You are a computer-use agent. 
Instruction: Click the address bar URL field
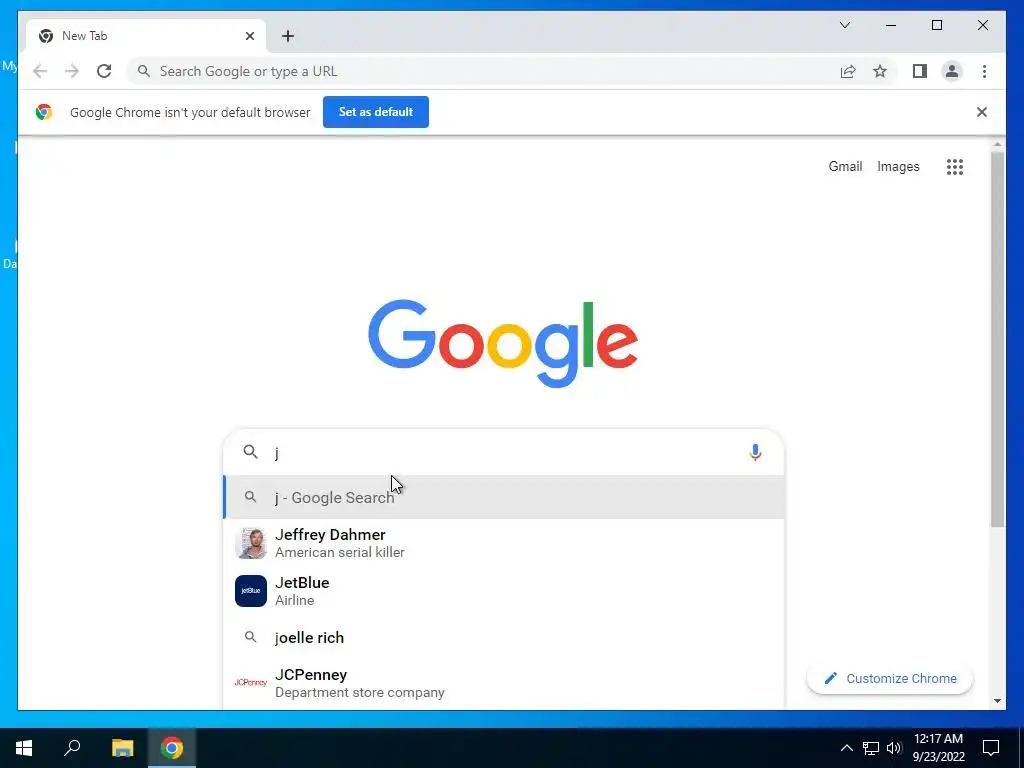tap(484, 71)
